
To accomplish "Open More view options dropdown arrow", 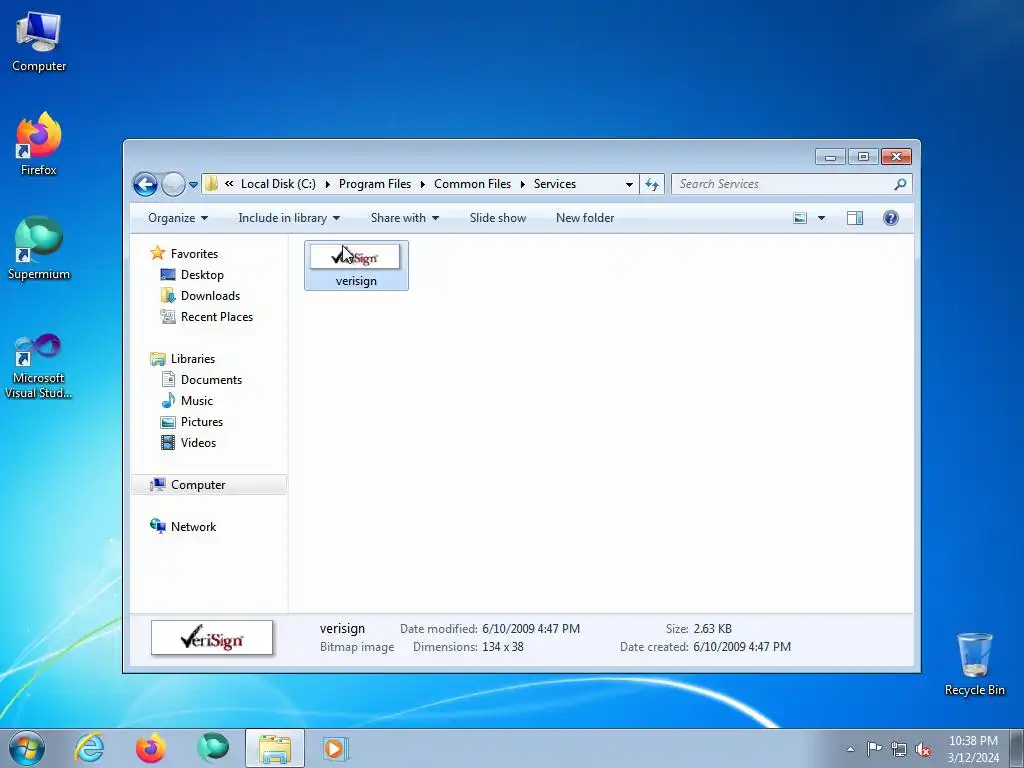I will 822,218.
